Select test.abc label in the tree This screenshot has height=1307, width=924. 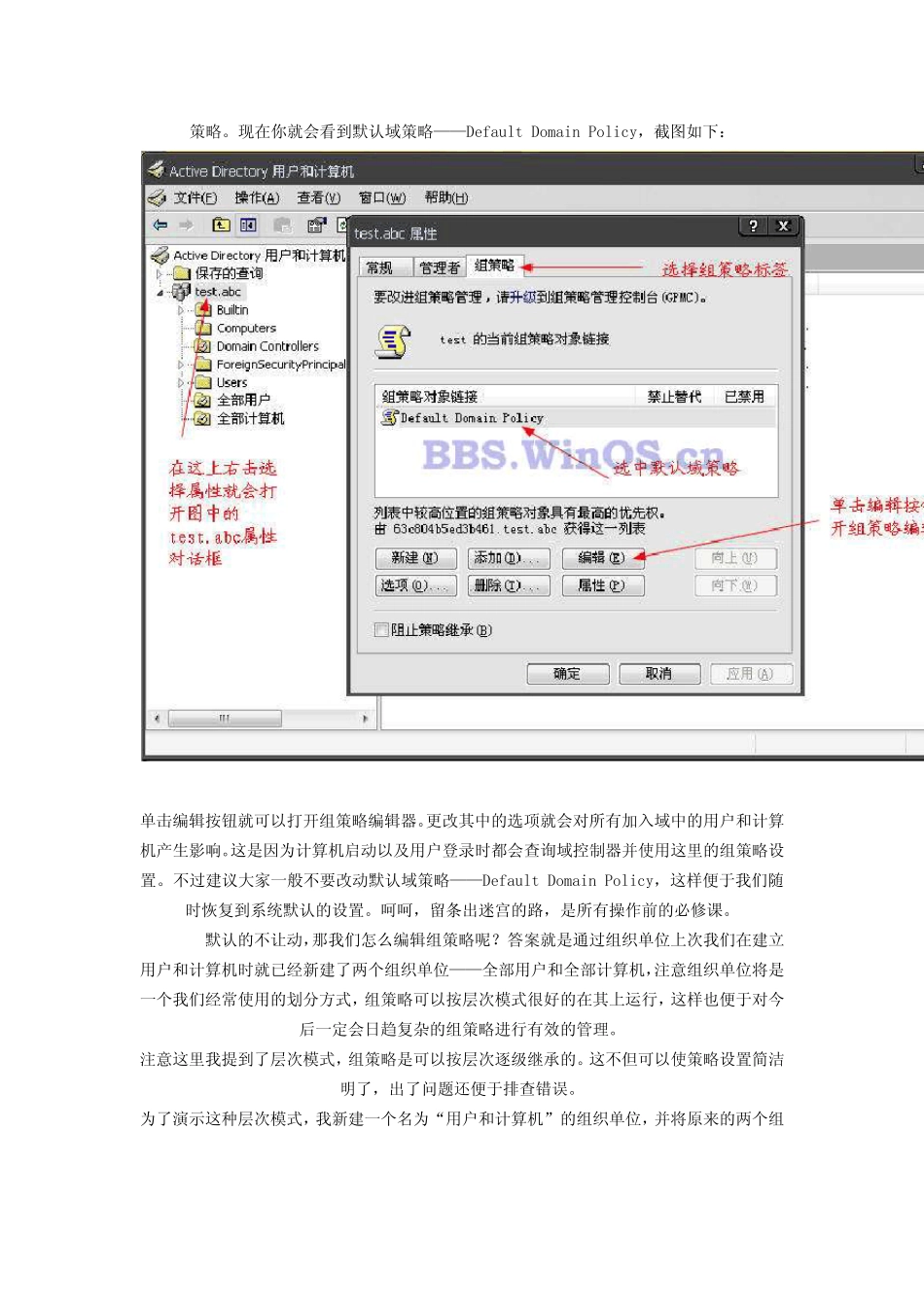pyautogui.click(x=218, y=291)
